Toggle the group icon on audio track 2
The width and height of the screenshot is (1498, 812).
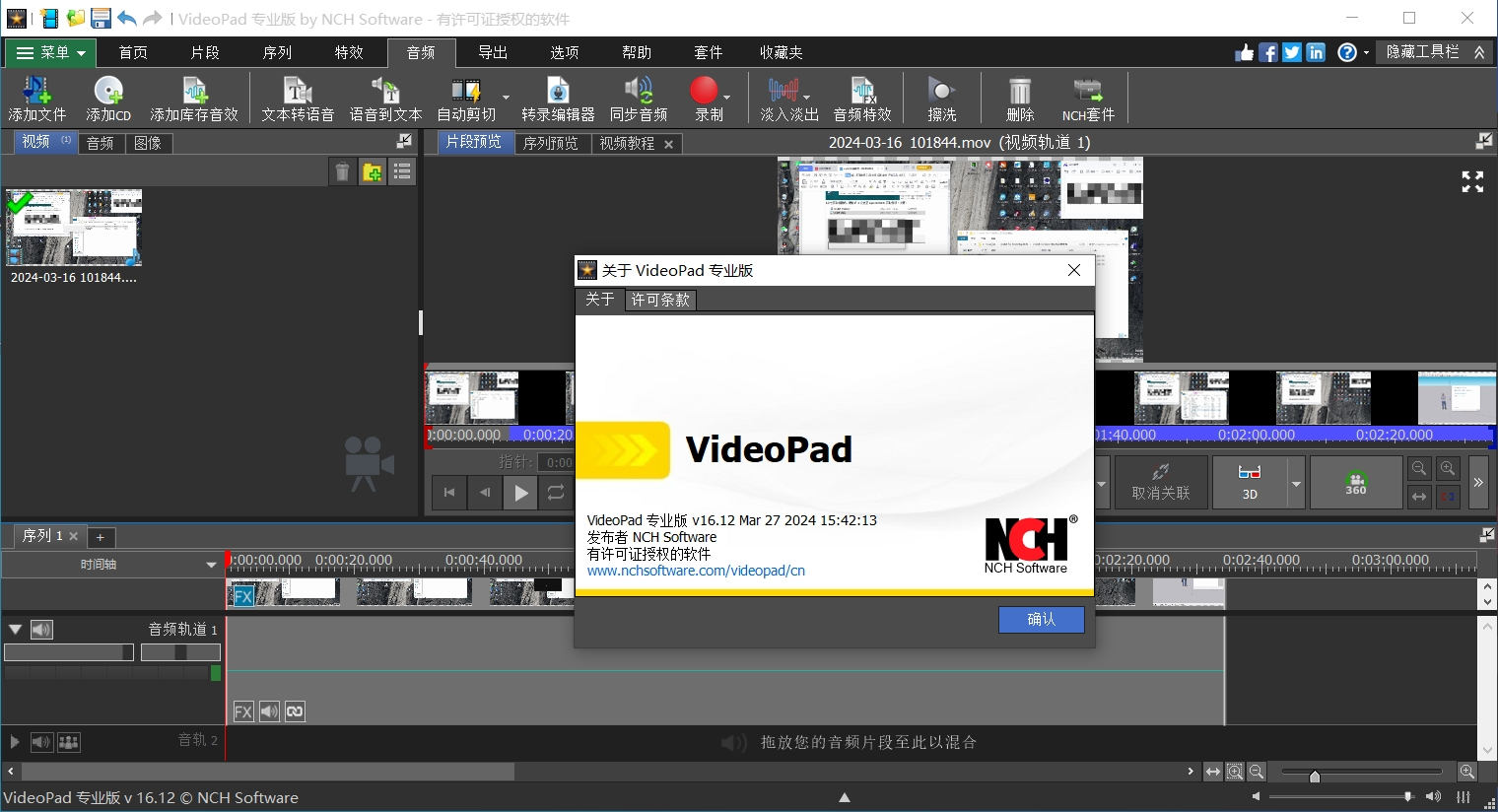point(69,742)
